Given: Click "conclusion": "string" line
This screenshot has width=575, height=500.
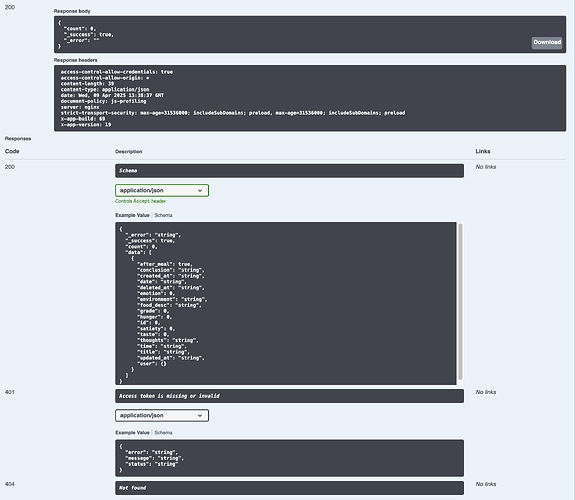Looking at the screenshot, I should (x=171, y=270).
